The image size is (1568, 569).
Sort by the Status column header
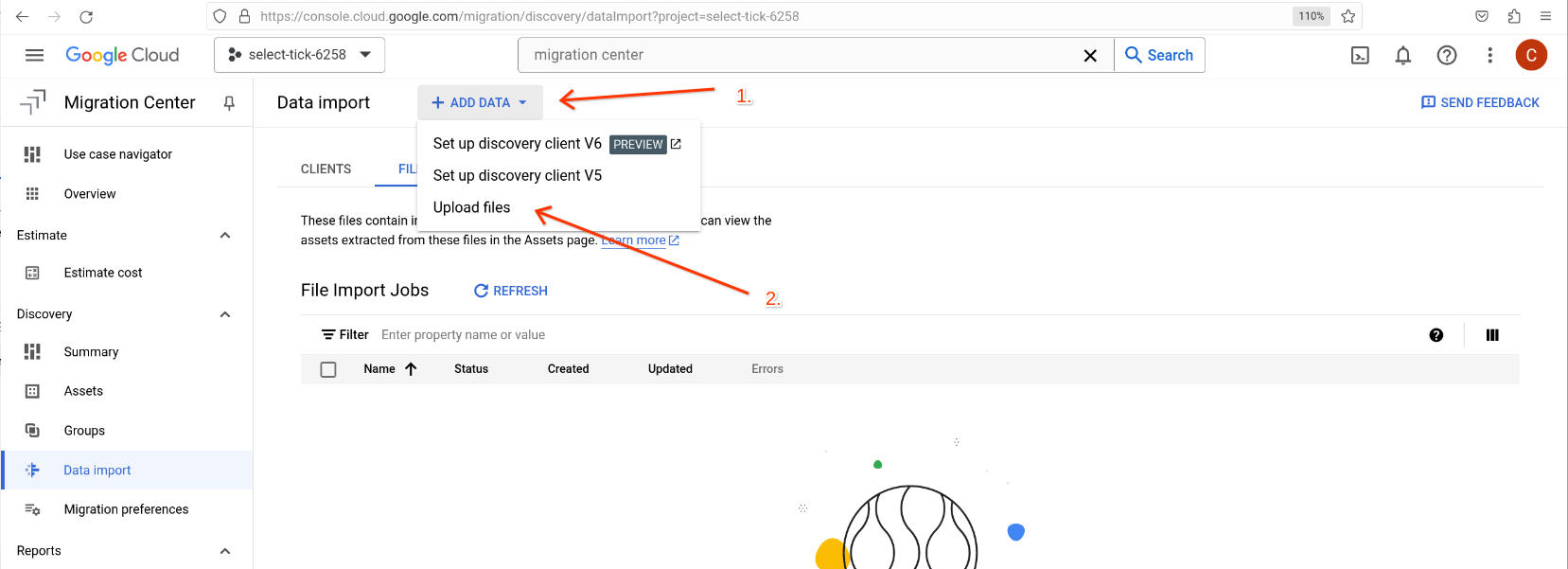[x=471, y=369]
